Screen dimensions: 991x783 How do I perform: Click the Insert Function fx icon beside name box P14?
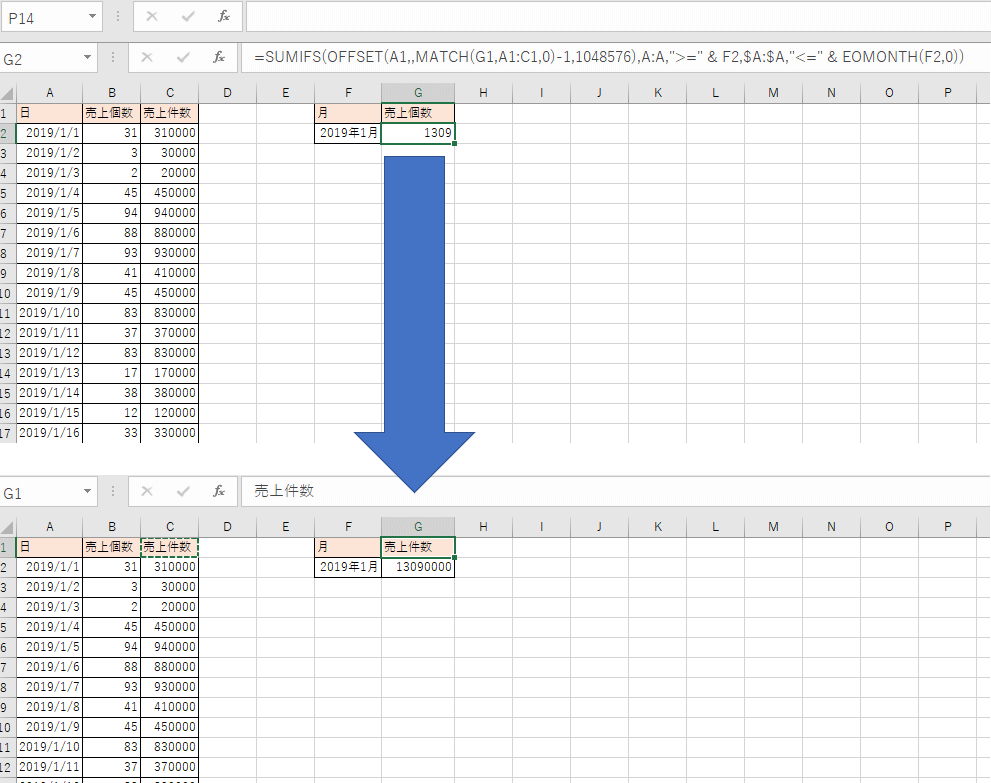pos(223,16)
